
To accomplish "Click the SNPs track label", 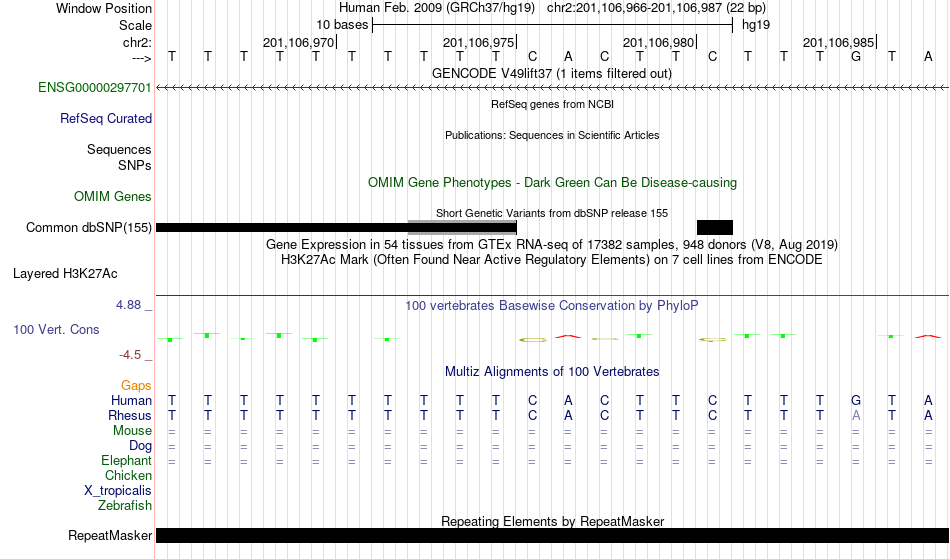I will [135, 165].
